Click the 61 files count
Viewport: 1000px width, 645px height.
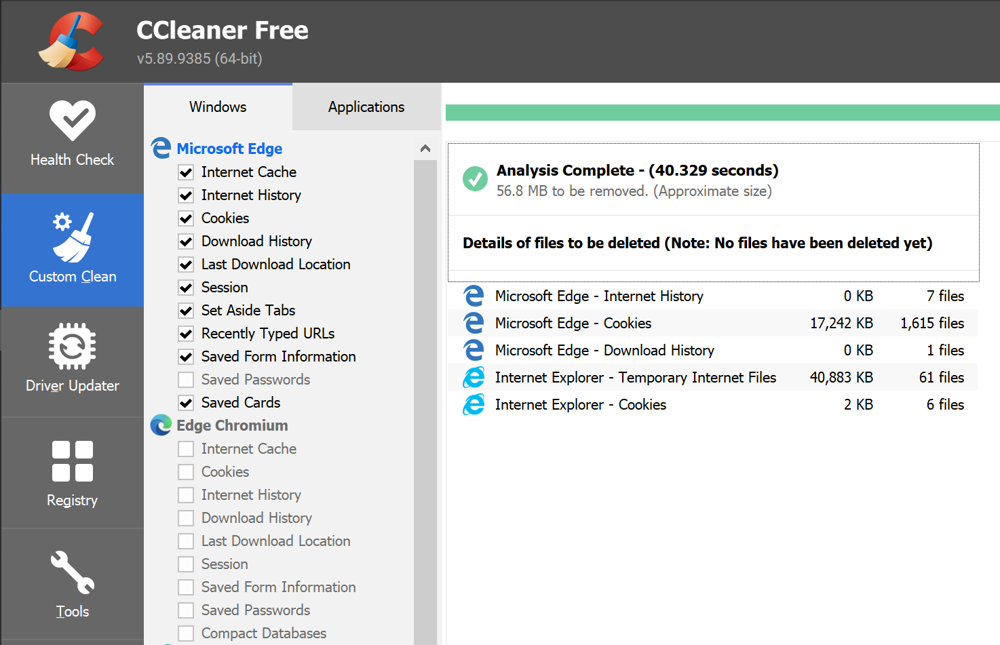(x=941, y=378)
